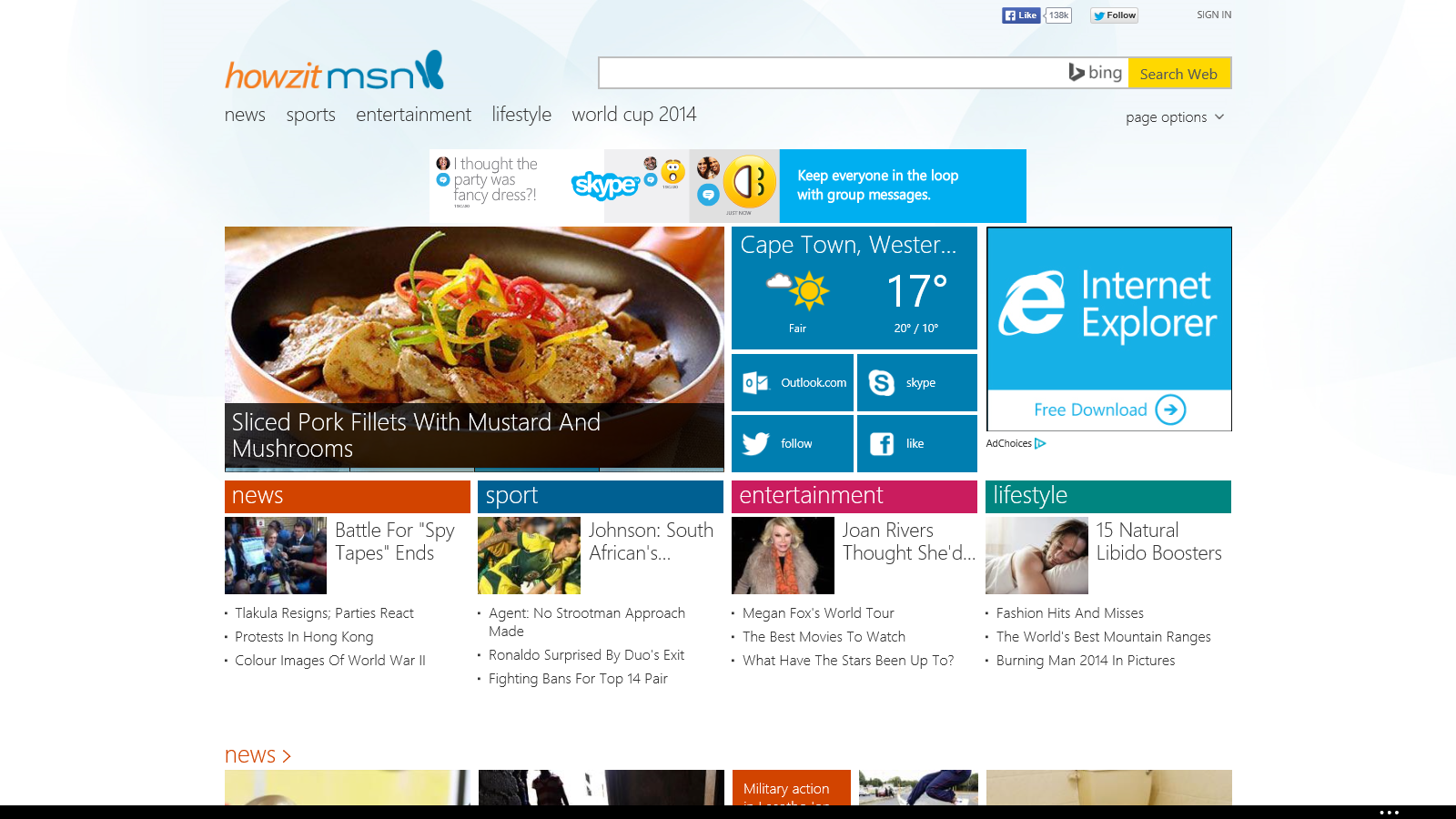Open Ronaldo Surprised By Duo's Exit

[x=586, y=655]
